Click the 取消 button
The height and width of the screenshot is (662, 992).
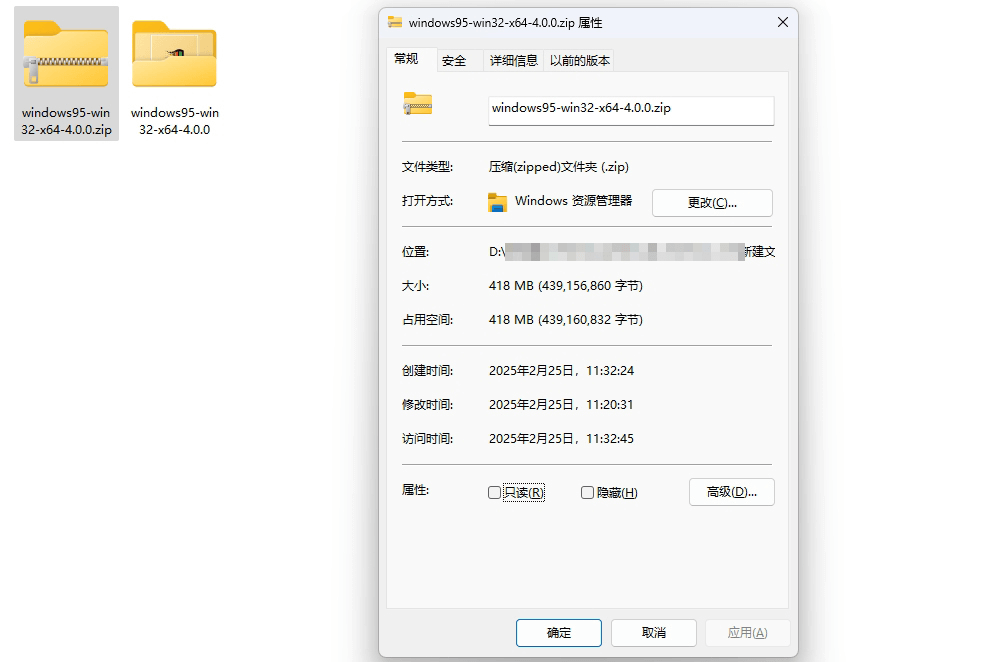[x=655, y=632]
